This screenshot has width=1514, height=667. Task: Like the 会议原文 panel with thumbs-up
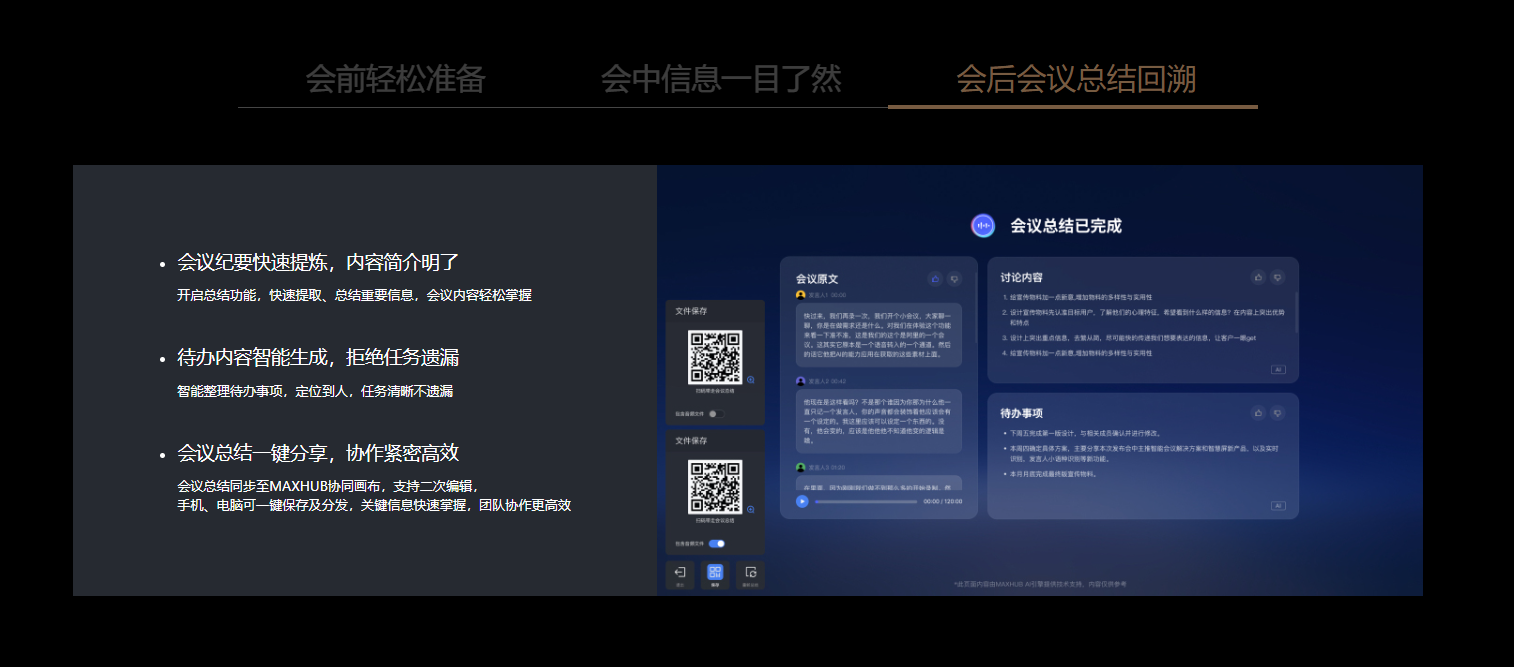point(935,279)
